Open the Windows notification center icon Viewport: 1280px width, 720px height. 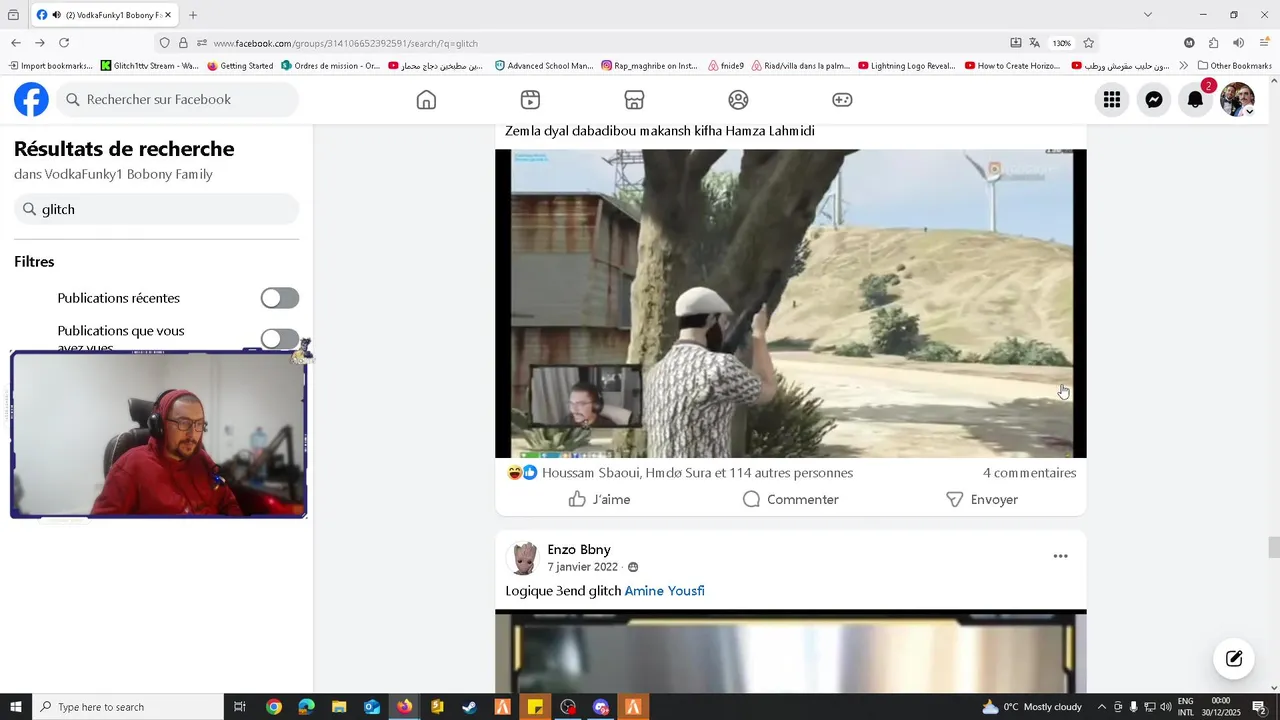tap(1260, 707)
